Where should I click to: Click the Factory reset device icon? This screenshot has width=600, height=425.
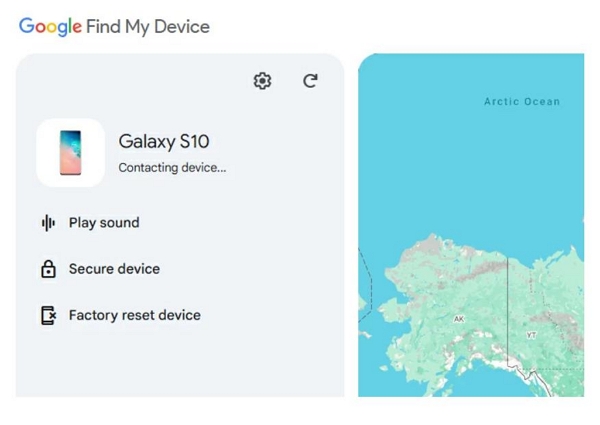47,315
